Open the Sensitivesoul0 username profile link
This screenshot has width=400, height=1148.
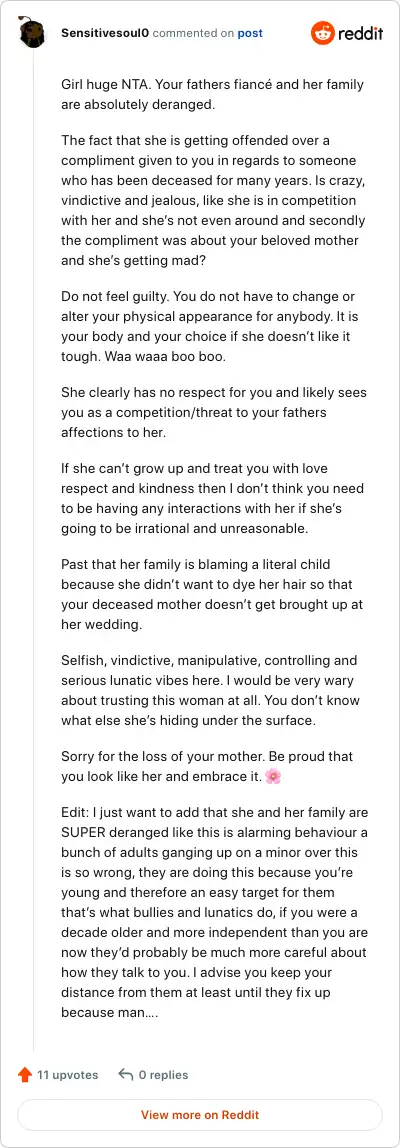[105, 33]
